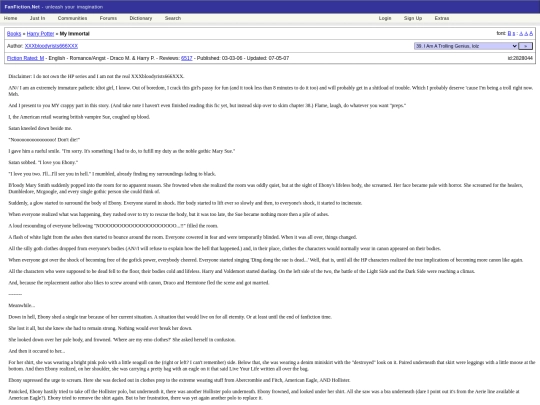Image resolution: width=540 pixels, height=405 pixels.
Task: Open the 6517 reviews link
Action: pyautogui.click(x=187, y=58)
